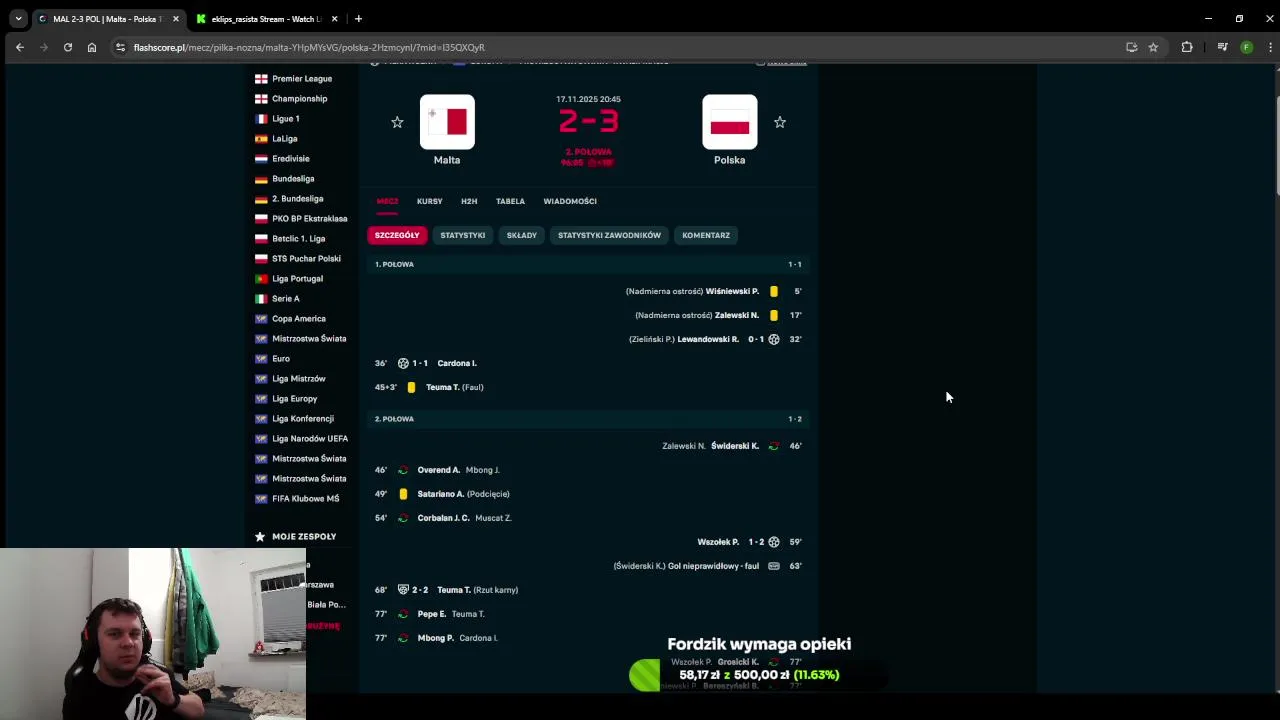1280x720 pixels.
Task: Click the Malta team flag logo
Action: click(x=447, y=122)
